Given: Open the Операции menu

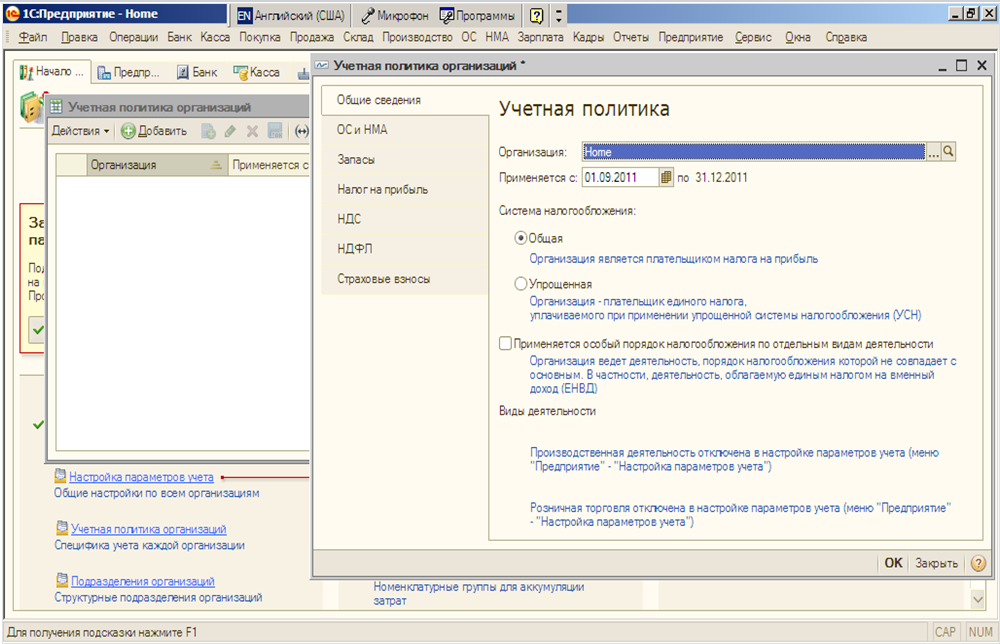Looking at the screenshot, I should 133,37.
